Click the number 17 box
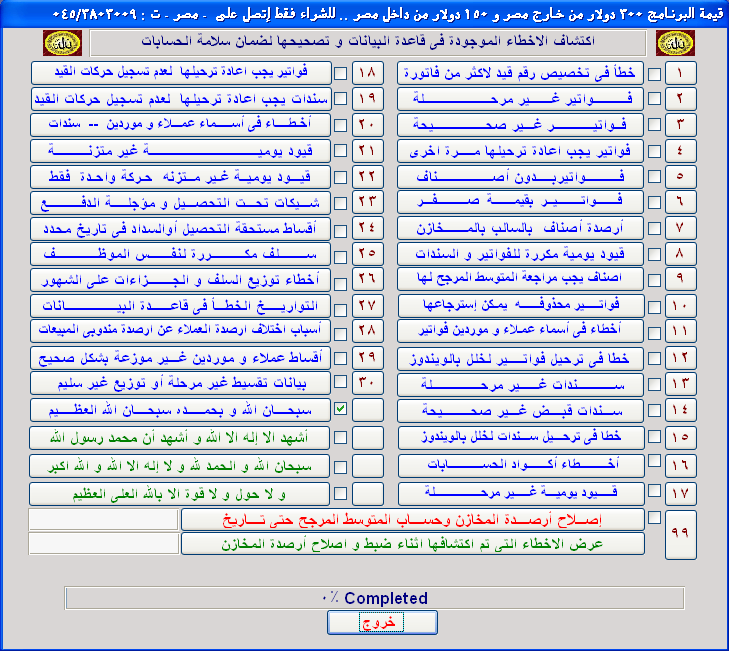This screenshot has height=651, width=729. [680, 493]
